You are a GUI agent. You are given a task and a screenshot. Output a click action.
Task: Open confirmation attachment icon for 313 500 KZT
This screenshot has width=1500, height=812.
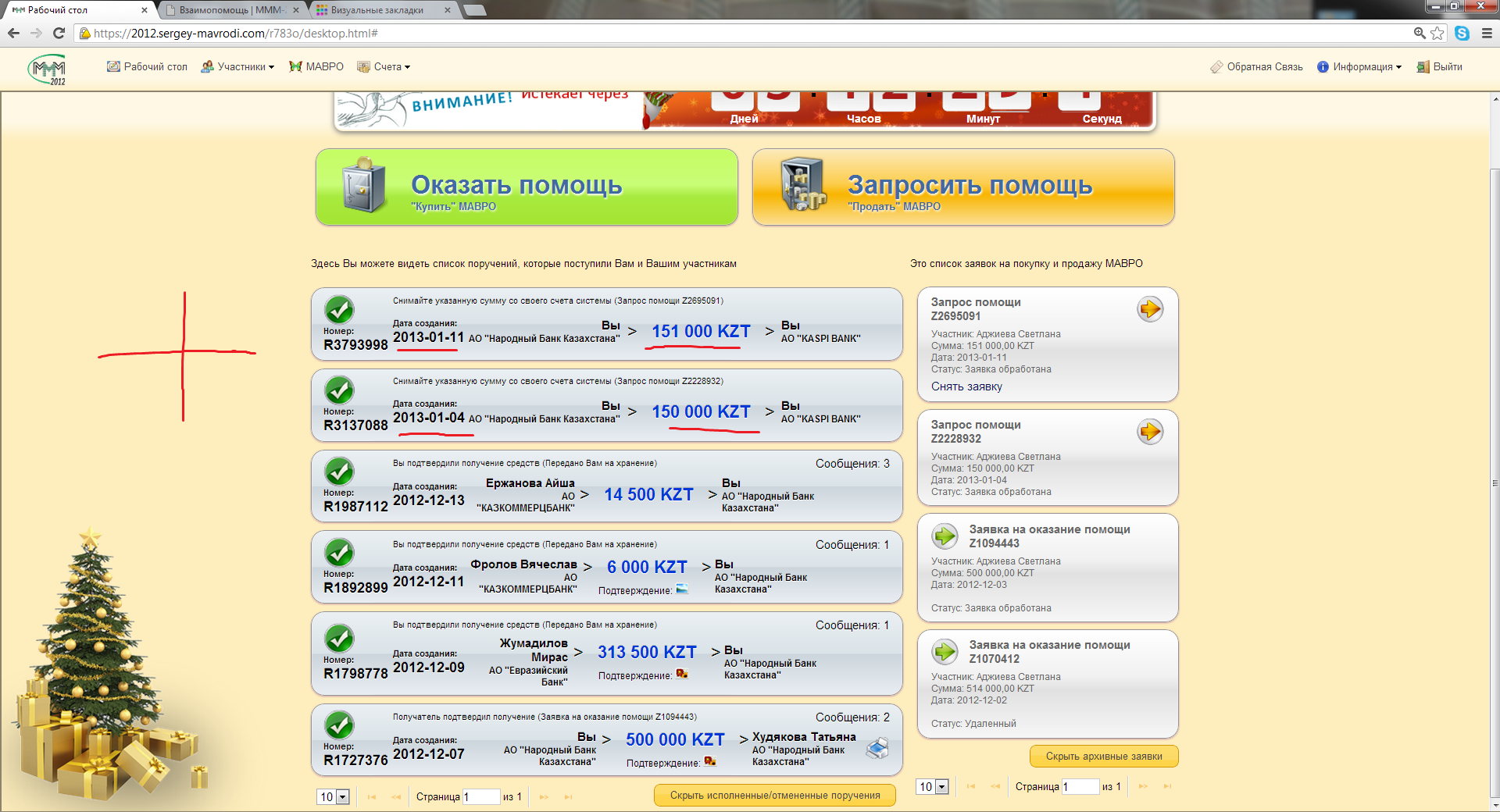pyautogui.click(x=682, y=674)
